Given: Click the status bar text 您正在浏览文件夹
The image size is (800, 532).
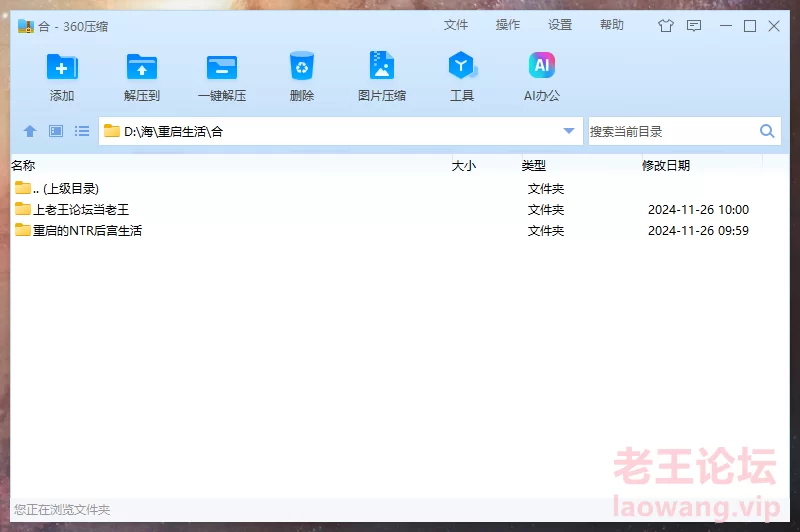Looking at the screenshot, I should coord(62,510).
